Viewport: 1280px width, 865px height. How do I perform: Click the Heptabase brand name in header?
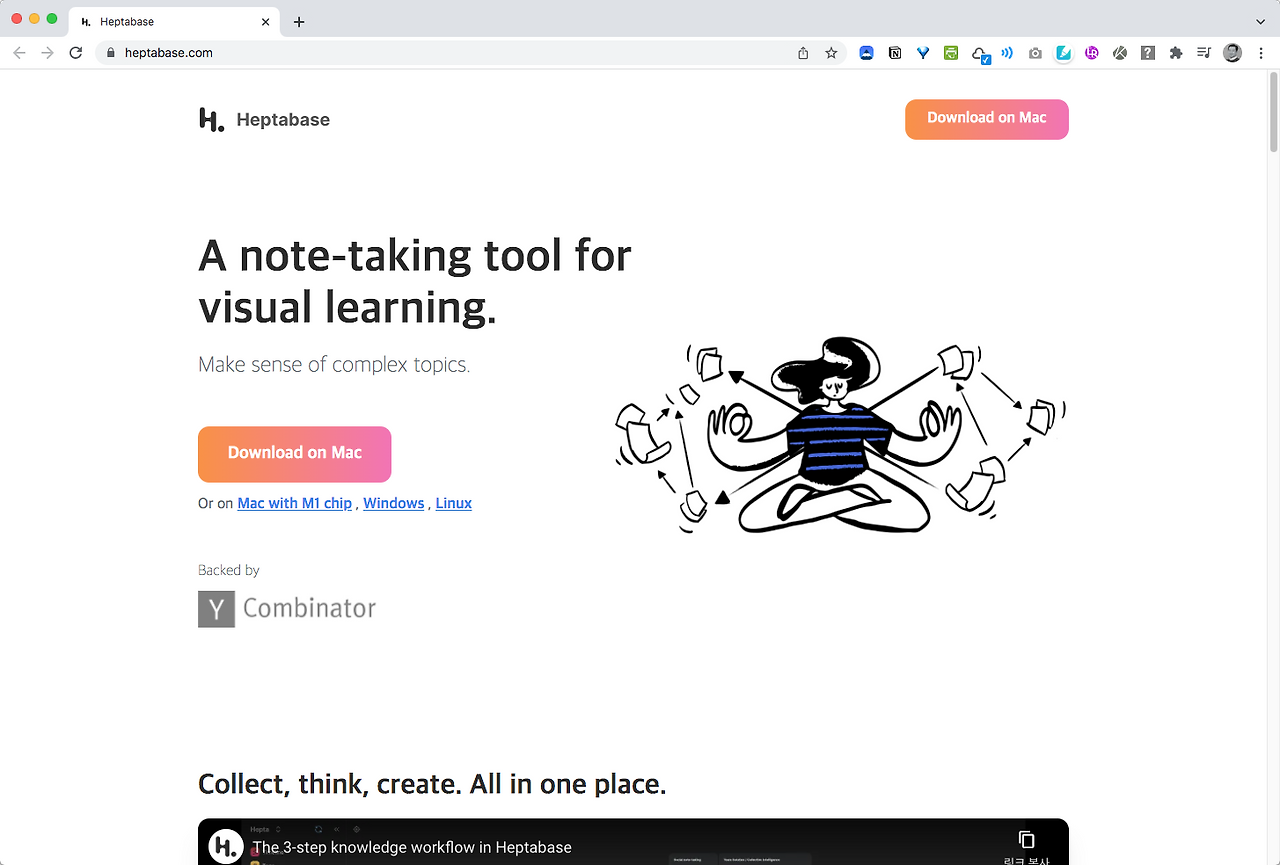pyautogui.click(x=283, y=120)
